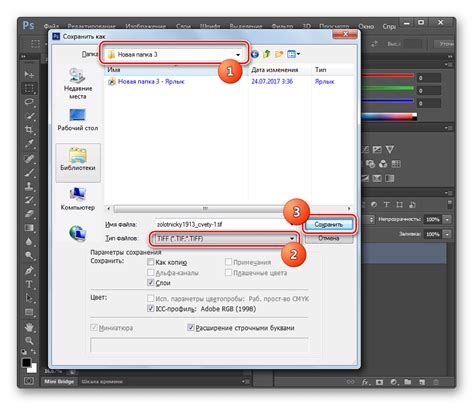
Task: Open the Заливка 100% dropdown arrow
Action: (x=447, y=234)
